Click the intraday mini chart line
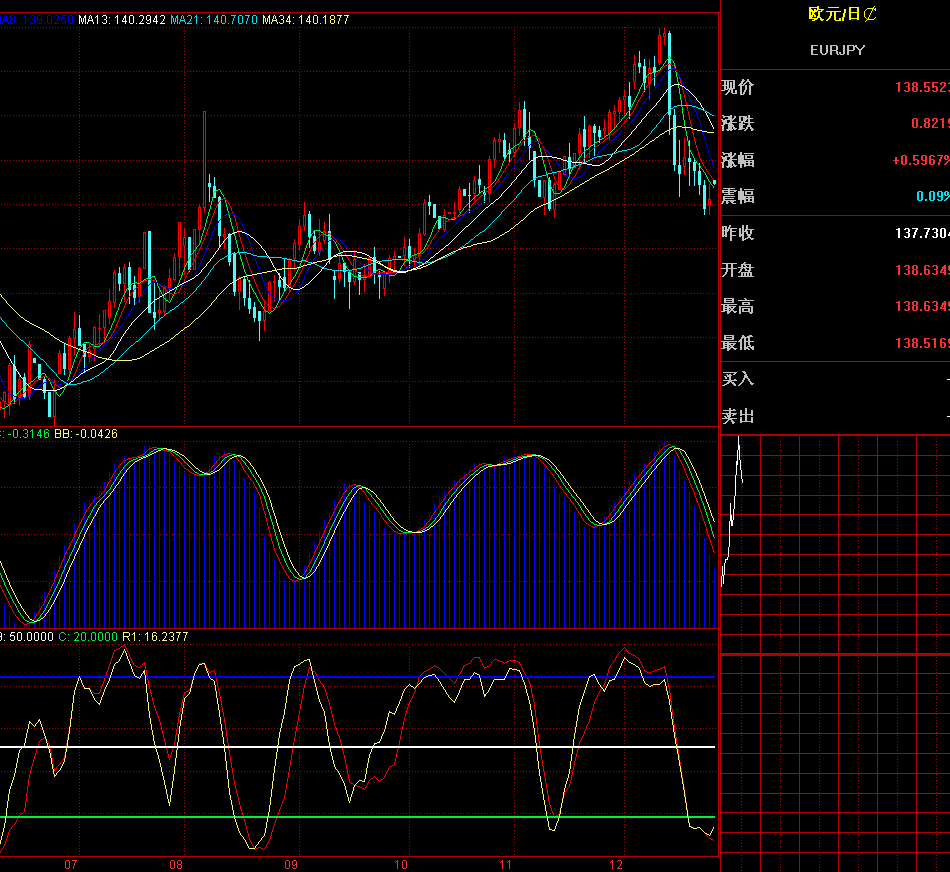Image resolution: width=950 pixels, height=872 pixels. 732,512
